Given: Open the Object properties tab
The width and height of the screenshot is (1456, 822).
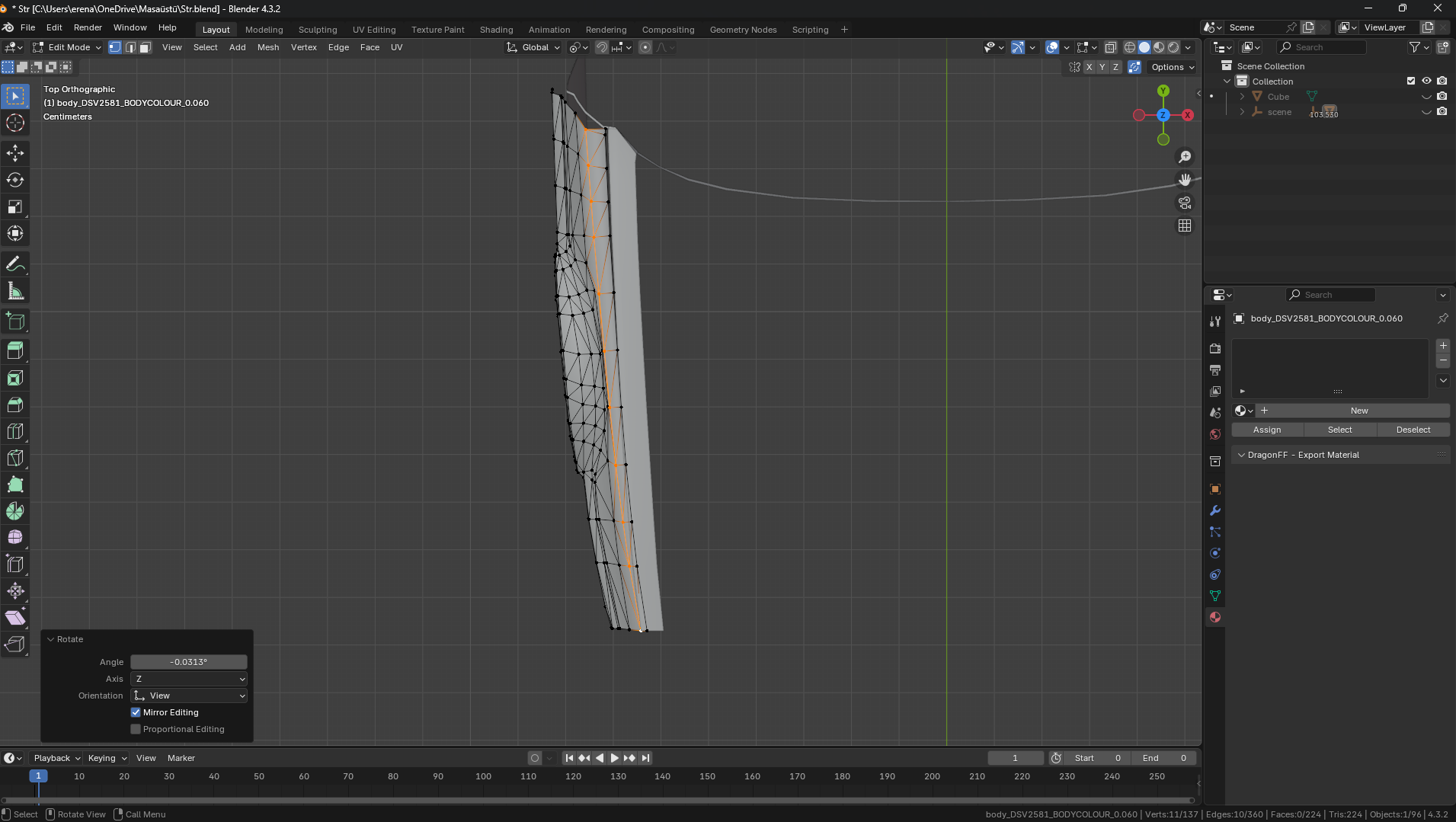Looking at the screenshot, I should (1215, 489).
